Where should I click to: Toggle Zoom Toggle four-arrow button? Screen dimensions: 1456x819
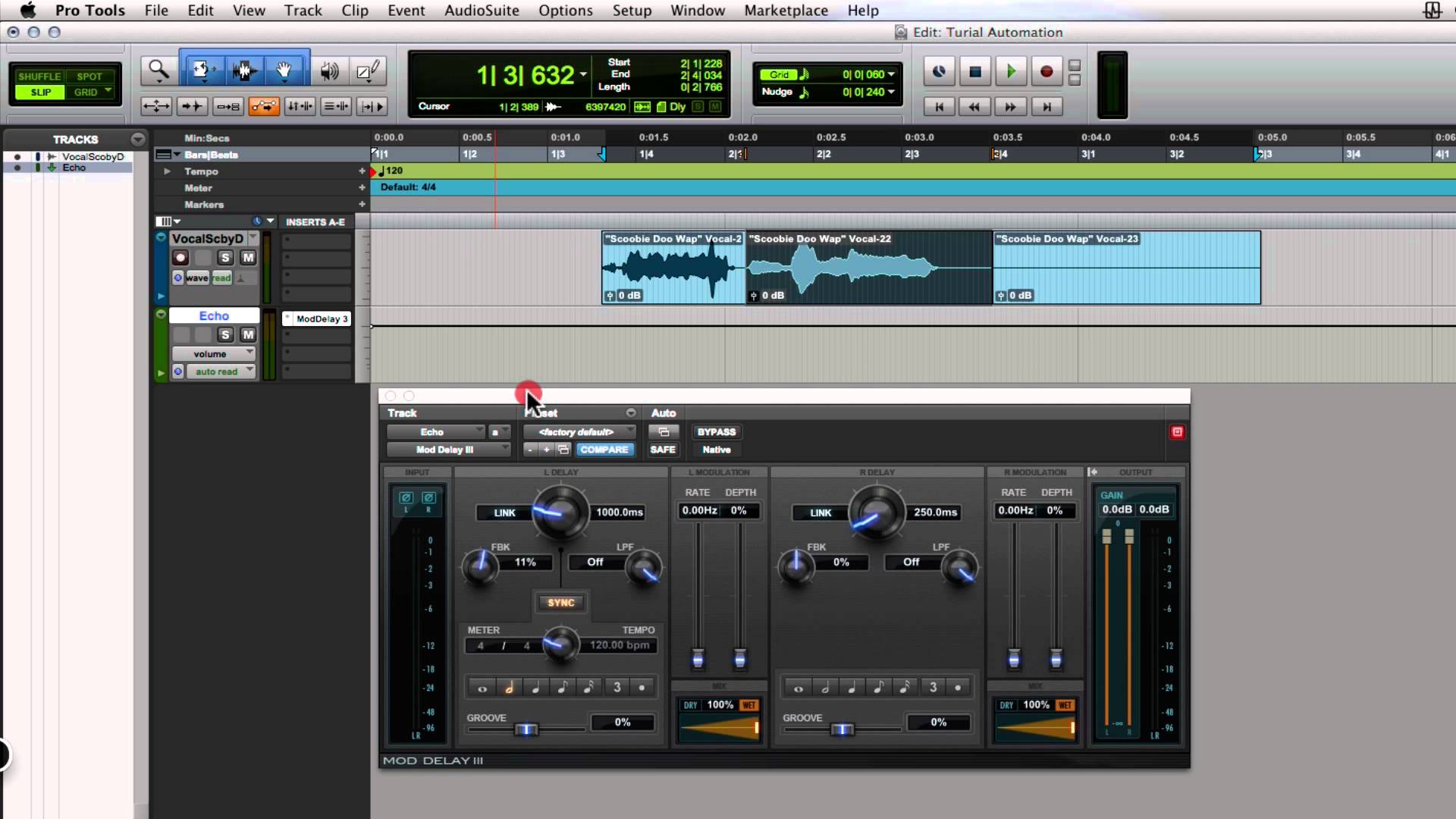pos(156,106)
